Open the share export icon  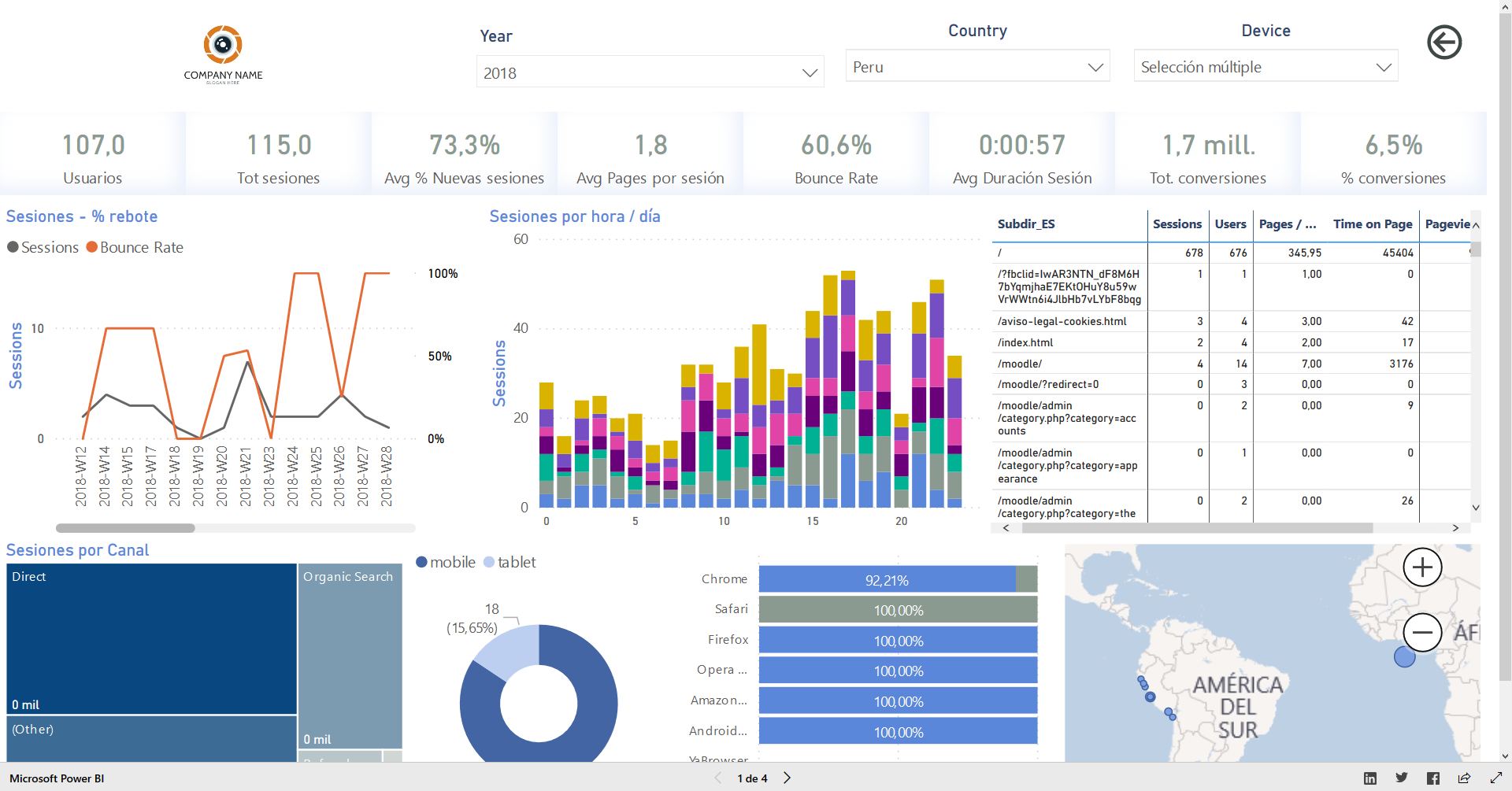pyautogui.click(x=1465, y=778)
